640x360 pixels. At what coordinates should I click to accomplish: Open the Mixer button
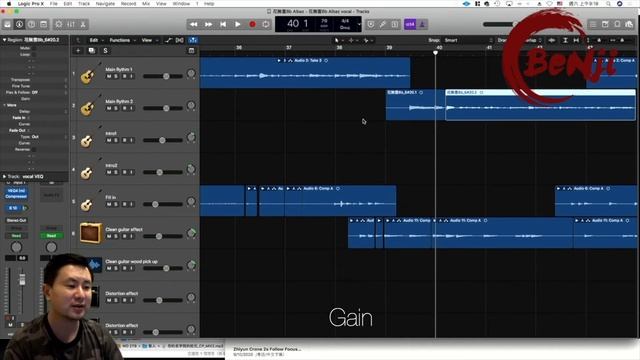click(x=71, y=24)
